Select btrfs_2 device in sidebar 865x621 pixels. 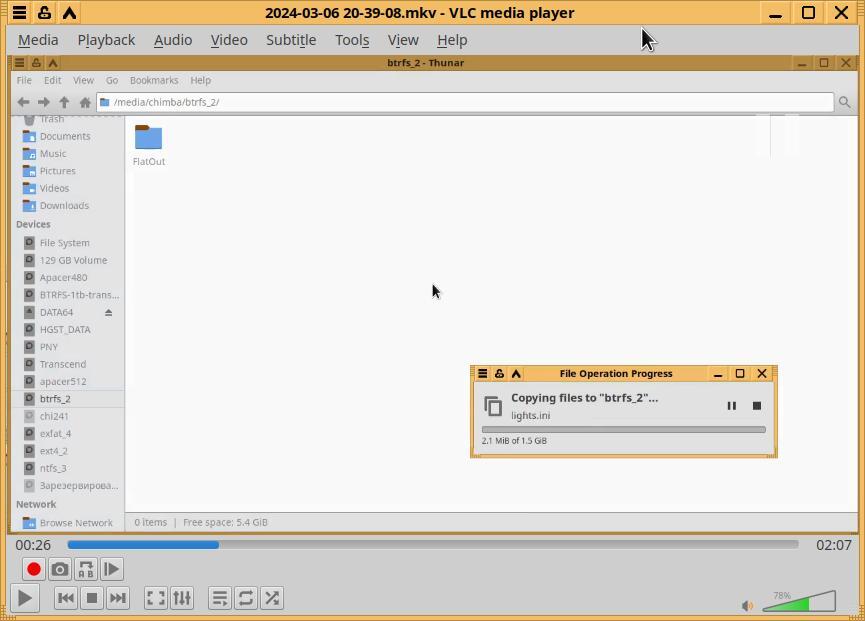[x=55, y=399]
